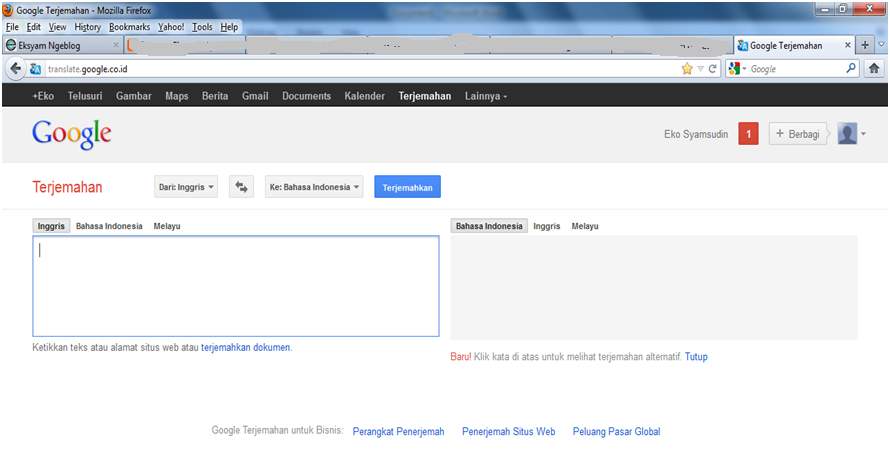Select Melayu as target language

tap(585, 226)
